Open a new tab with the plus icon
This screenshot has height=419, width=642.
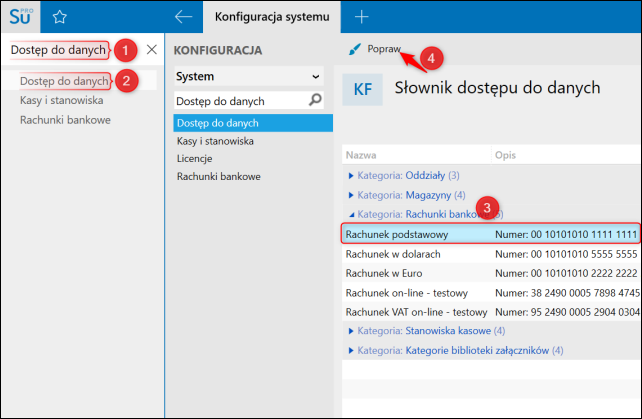pyautogui.click(x=362, y=16)
